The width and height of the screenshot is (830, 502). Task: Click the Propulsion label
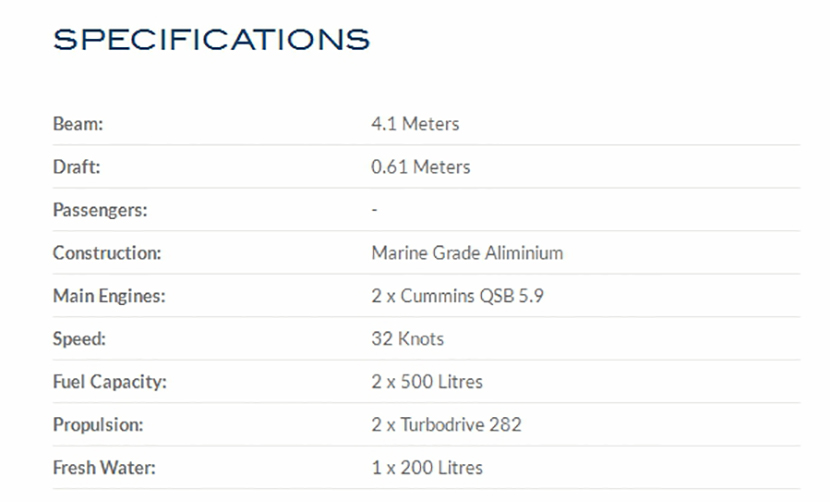tap(98, 425)
